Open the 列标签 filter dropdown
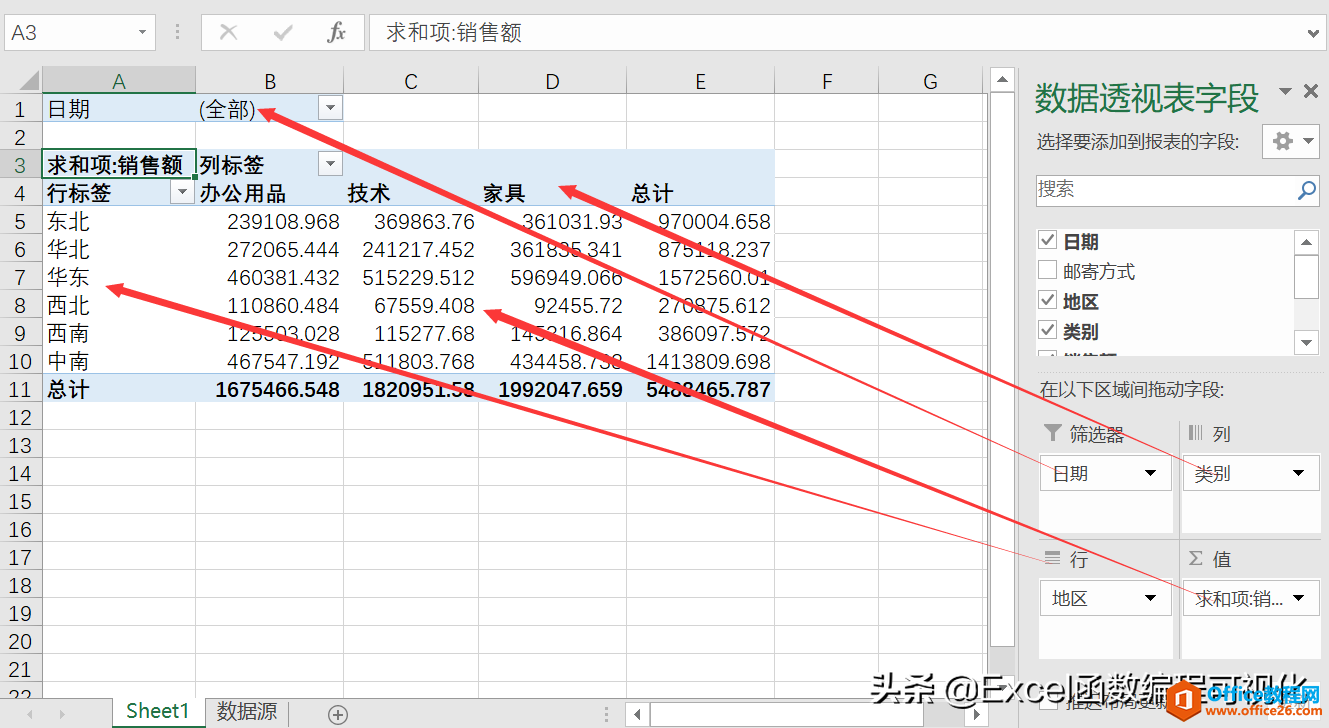The image size is (1329, 728). pyautogui.click(x=330, y=164)
